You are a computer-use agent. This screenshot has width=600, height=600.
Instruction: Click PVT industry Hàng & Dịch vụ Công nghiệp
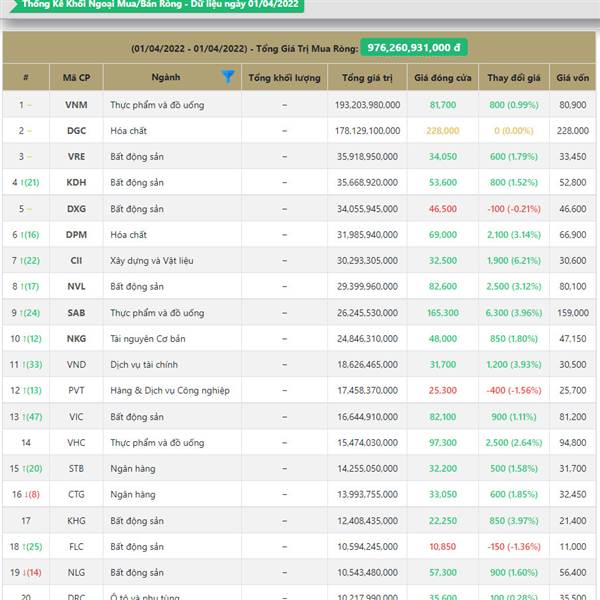click(x=170, y=390)
